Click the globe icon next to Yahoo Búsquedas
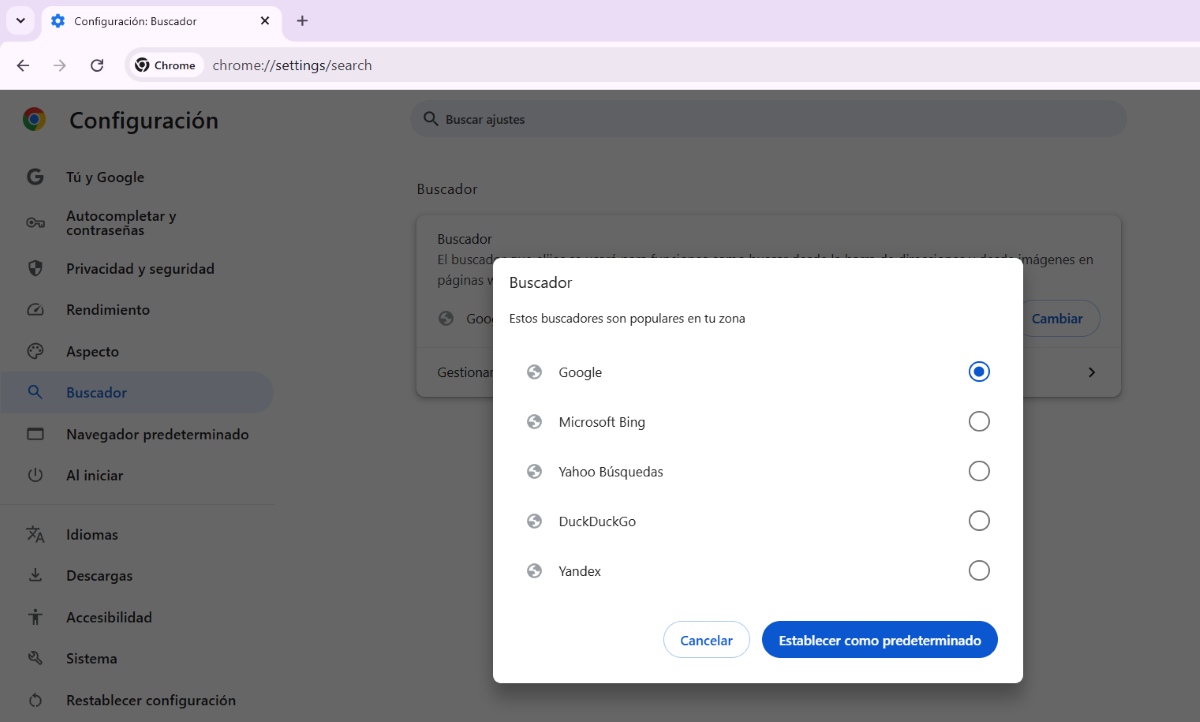This screenshot has width=1200, height=722. click(x=535, y=472)
